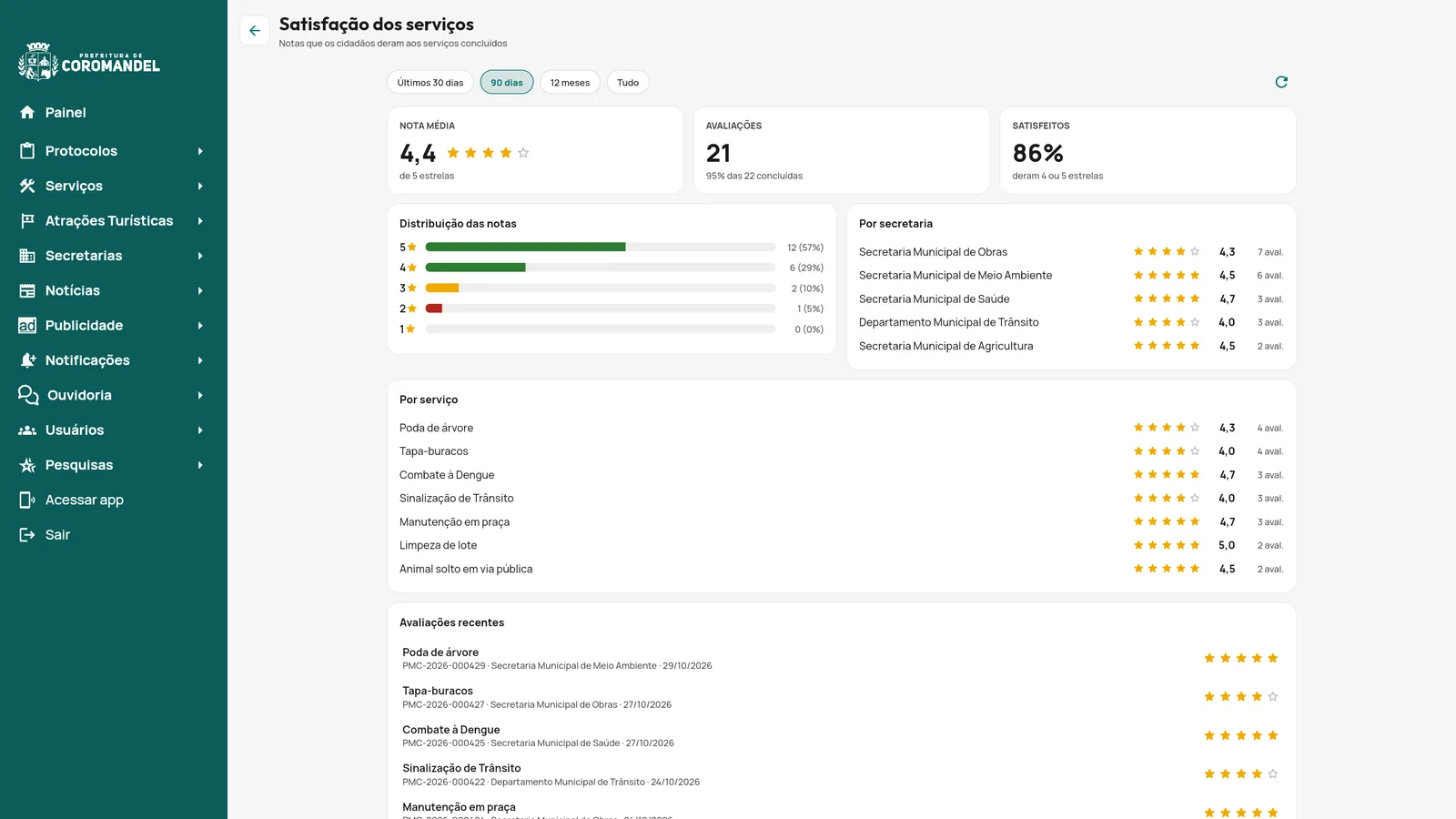Click the SATISFEITOS 86% card
Image resolution: width=1456 pixels, height=819 pixels.
click(1148, 150)
